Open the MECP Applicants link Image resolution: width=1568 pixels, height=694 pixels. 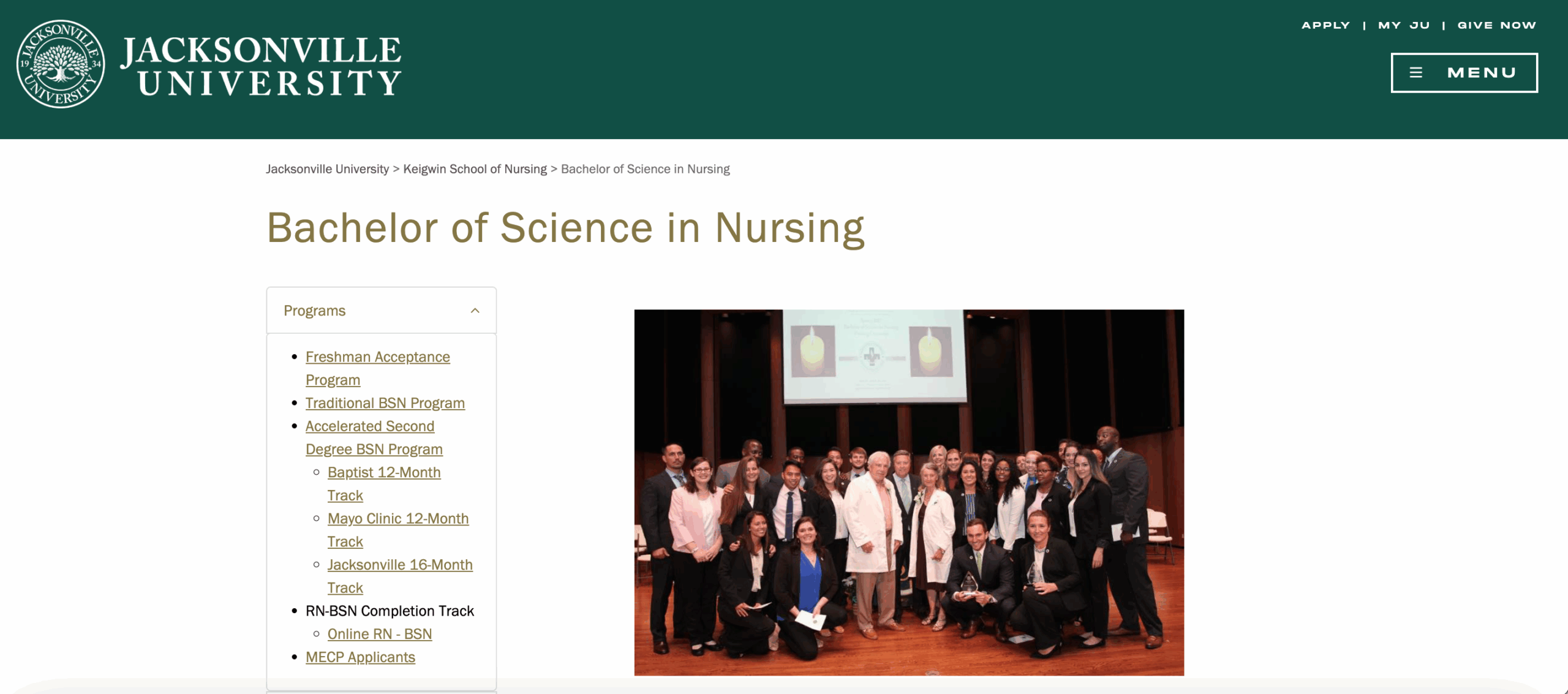(360, 657)
